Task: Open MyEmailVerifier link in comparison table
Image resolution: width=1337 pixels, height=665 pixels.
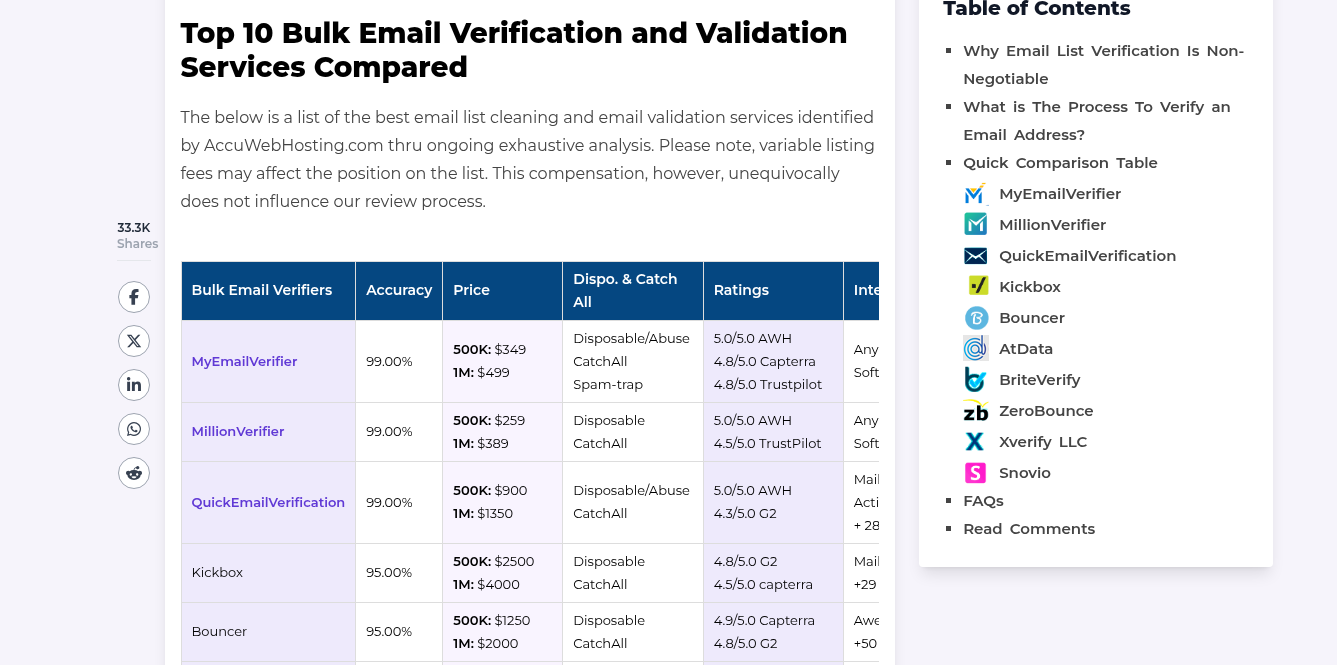Action: [x=244, y=361]
